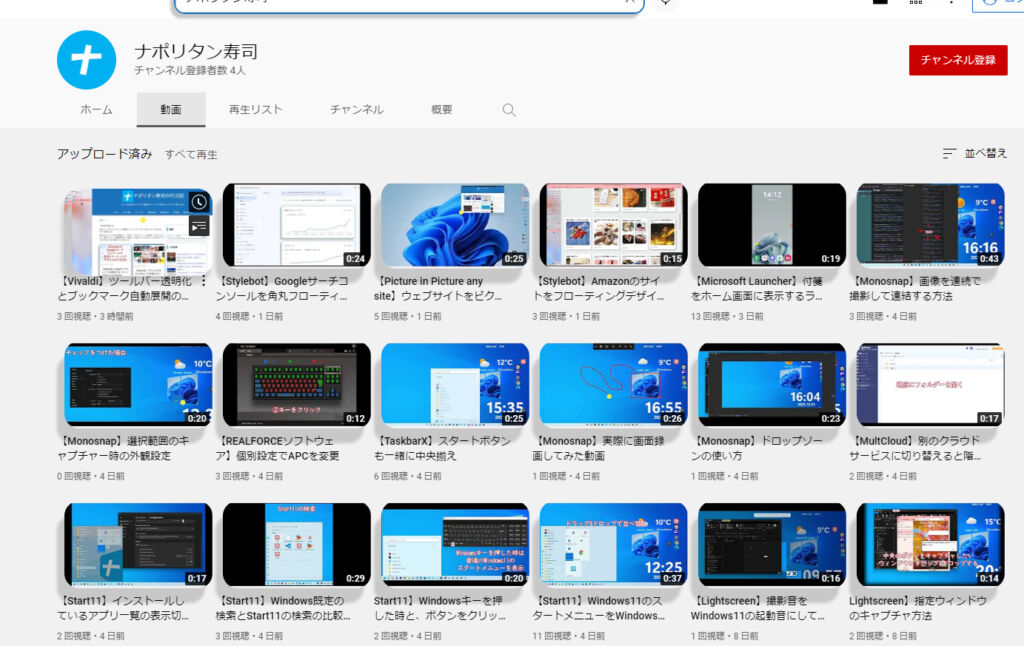Open the Monosnap 0:20 video thumbnail
The width and height of the screenshot is (1024, 646).
pyautogui.click(x=138, y=385)
